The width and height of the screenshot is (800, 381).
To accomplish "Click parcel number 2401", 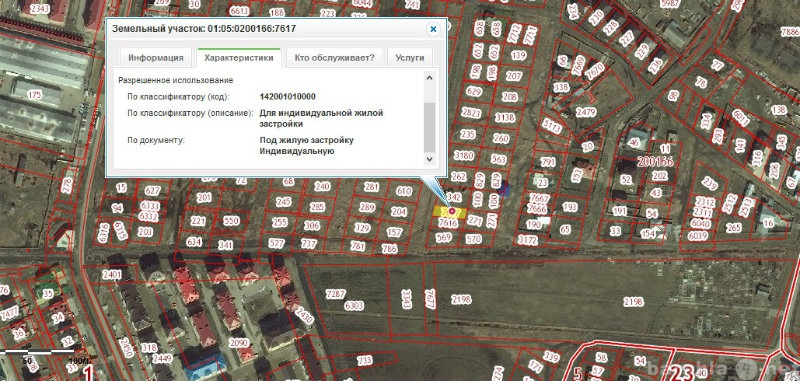I will tap(112, 275).
